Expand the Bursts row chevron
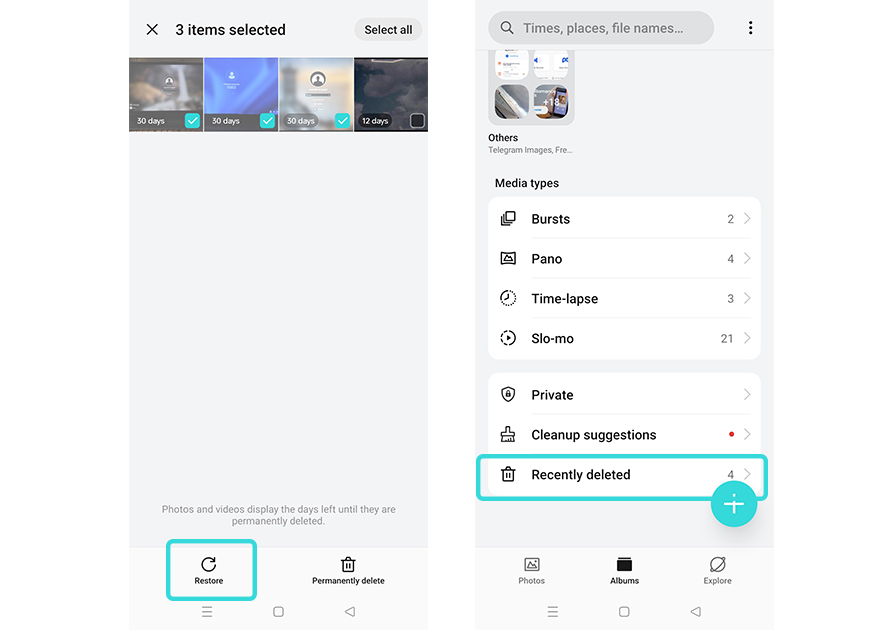Screen dimensions: 882x630 (x=747, y=218)
